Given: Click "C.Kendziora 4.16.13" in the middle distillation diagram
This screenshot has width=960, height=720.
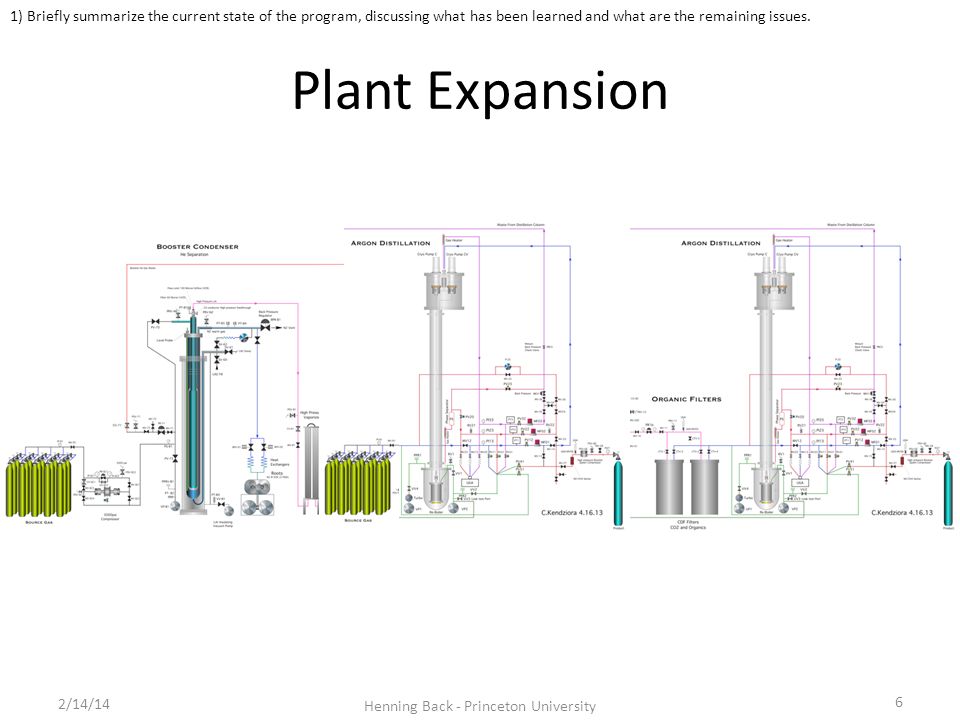Looking at the screenshot, I should 572,512.
